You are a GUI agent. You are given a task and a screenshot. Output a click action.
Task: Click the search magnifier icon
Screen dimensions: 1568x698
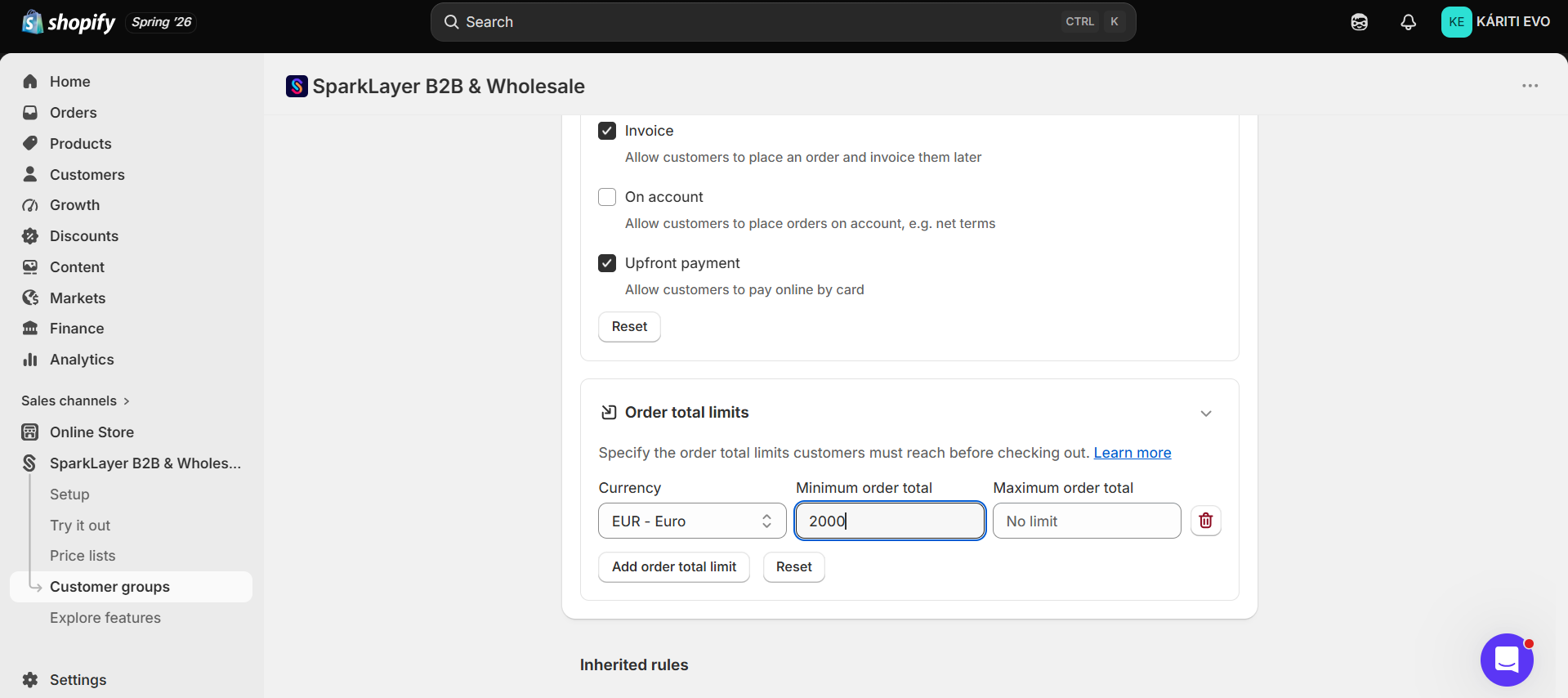[451, 22]
